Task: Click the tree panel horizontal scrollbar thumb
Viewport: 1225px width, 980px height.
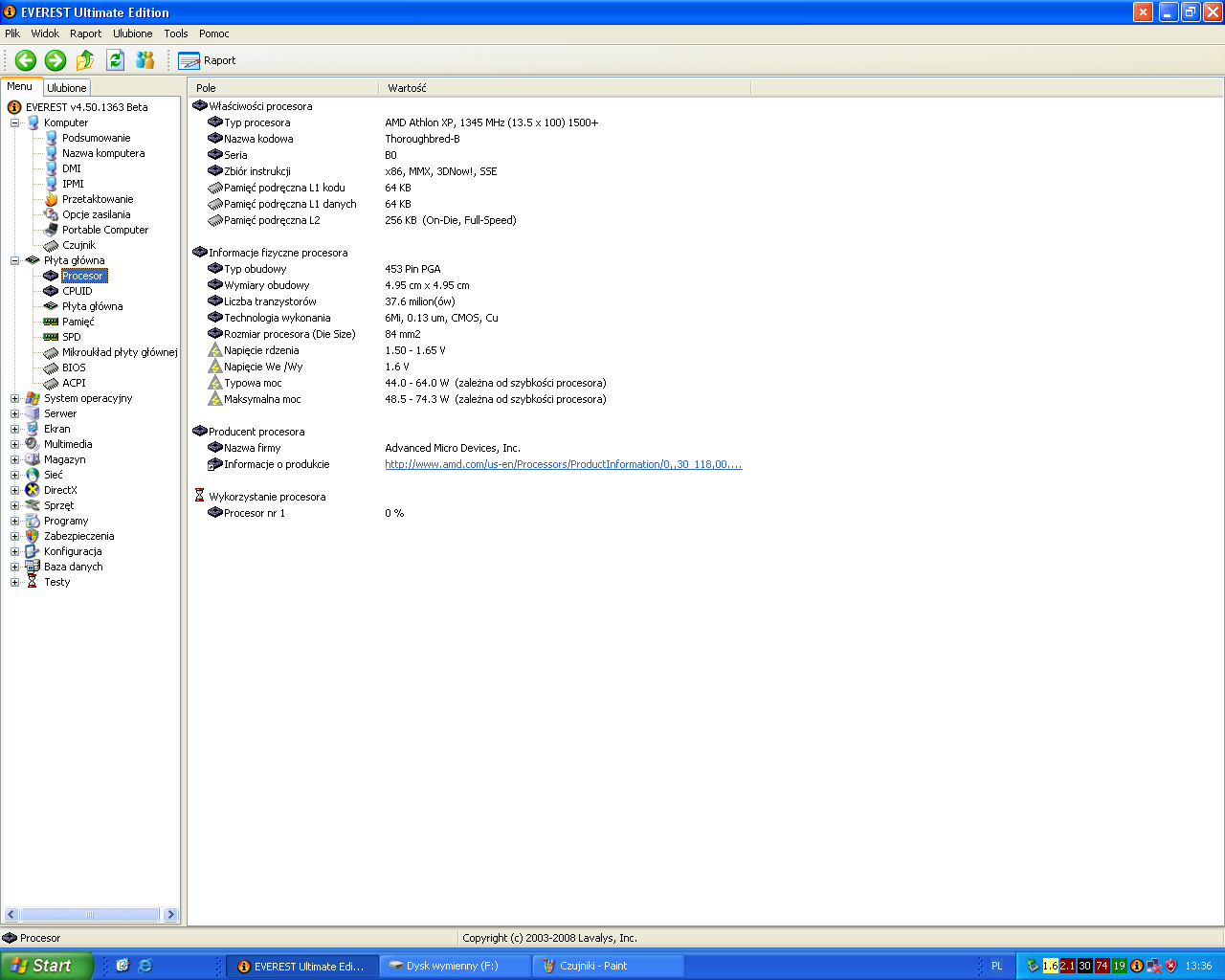Action: [91, 915]
